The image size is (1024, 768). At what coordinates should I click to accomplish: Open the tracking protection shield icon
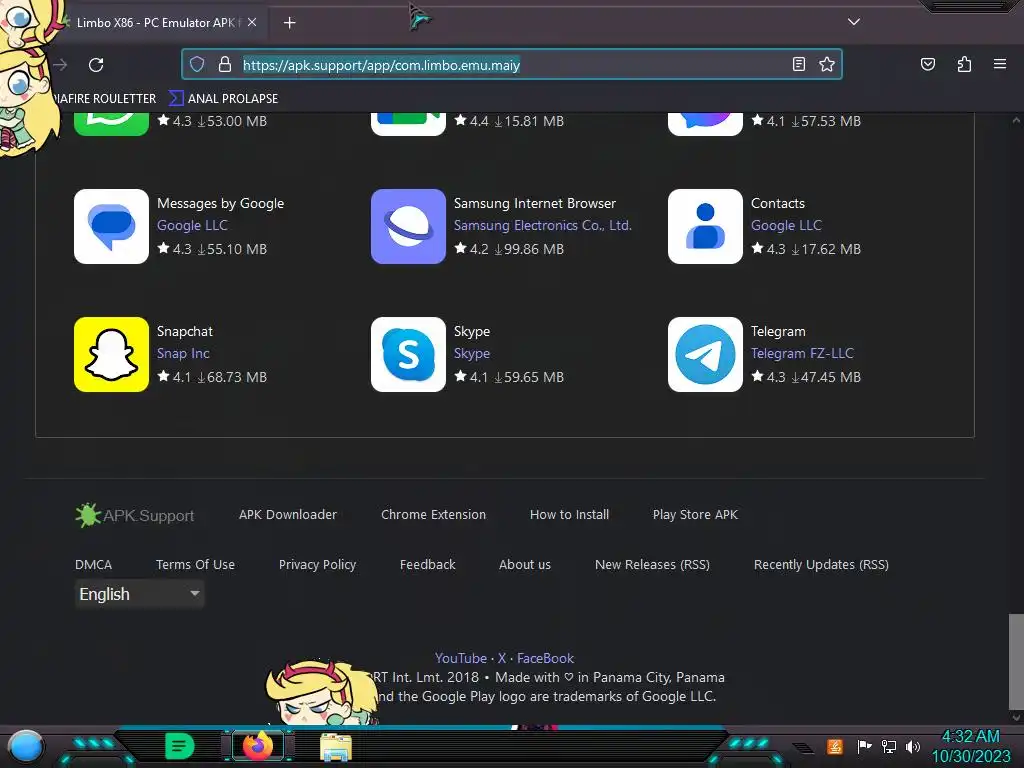197,64
